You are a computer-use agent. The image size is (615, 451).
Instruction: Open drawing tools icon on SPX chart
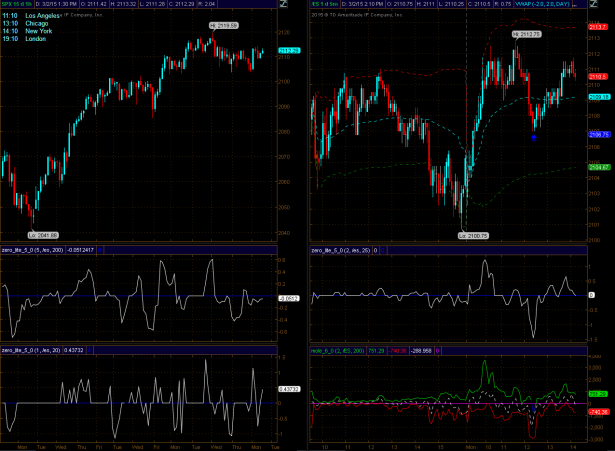283,4
